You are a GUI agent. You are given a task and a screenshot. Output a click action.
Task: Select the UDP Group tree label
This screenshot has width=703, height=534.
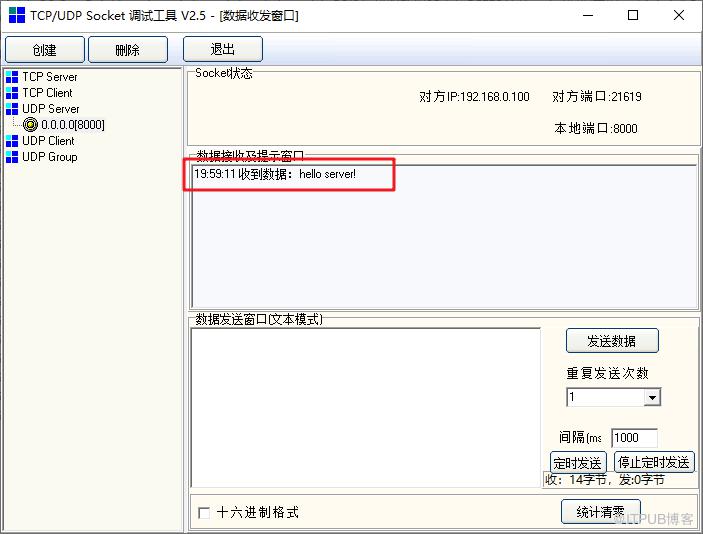point(49,157)
